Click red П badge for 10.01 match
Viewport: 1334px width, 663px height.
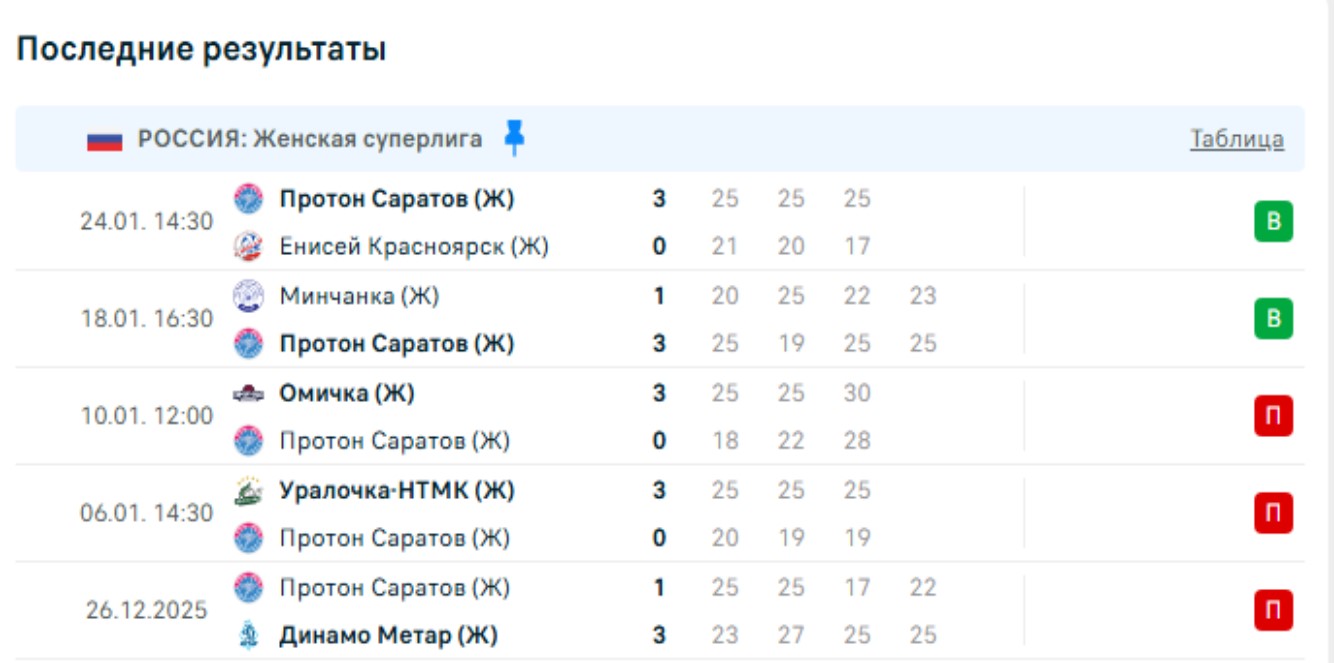click(1273, 416)
